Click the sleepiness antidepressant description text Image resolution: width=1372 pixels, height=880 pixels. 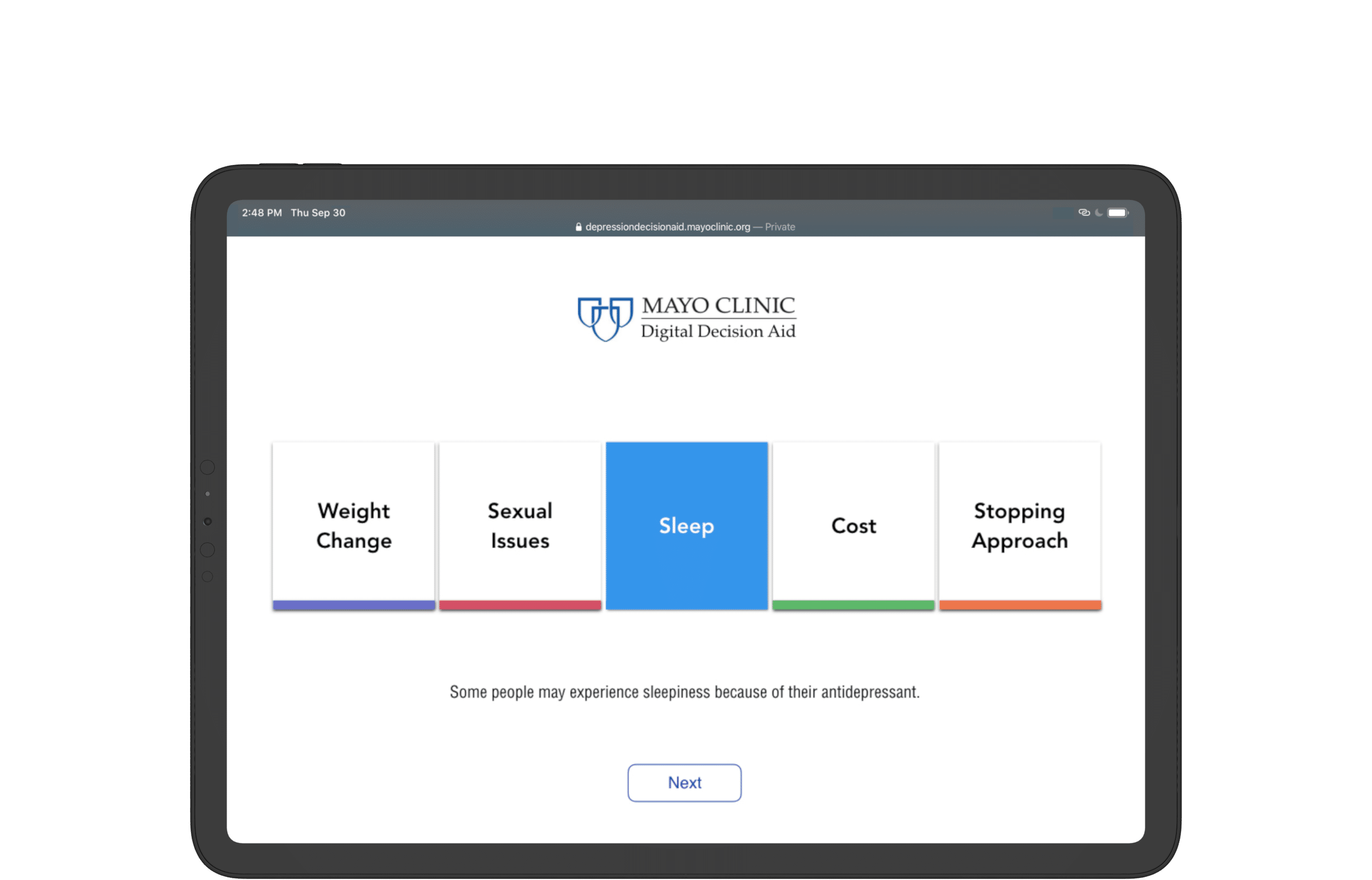[684, 692]
